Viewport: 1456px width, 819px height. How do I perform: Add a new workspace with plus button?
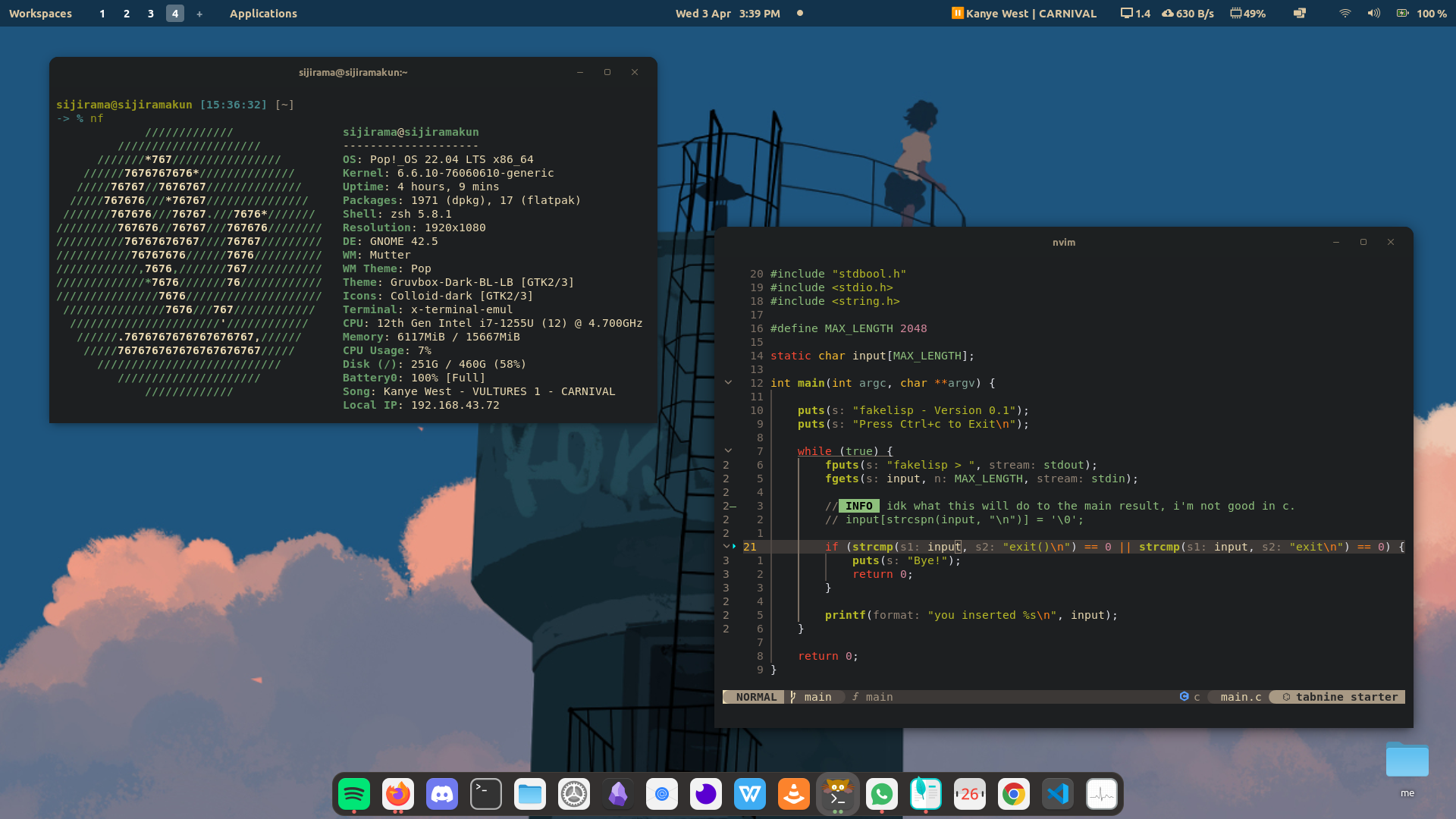[x=199, y=14]
